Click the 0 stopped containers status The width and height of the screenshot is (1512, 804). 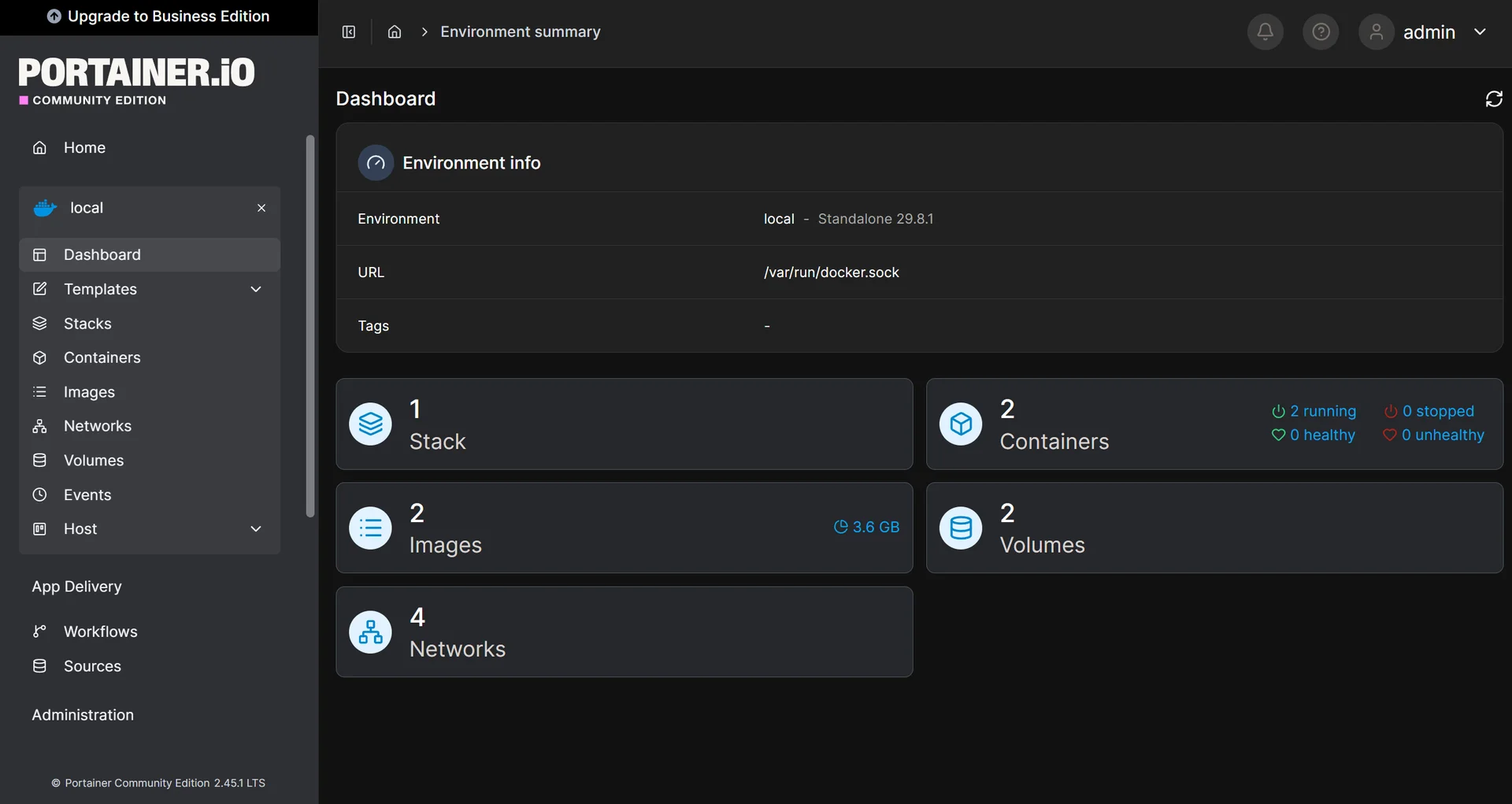click(x=1429, y=411)
